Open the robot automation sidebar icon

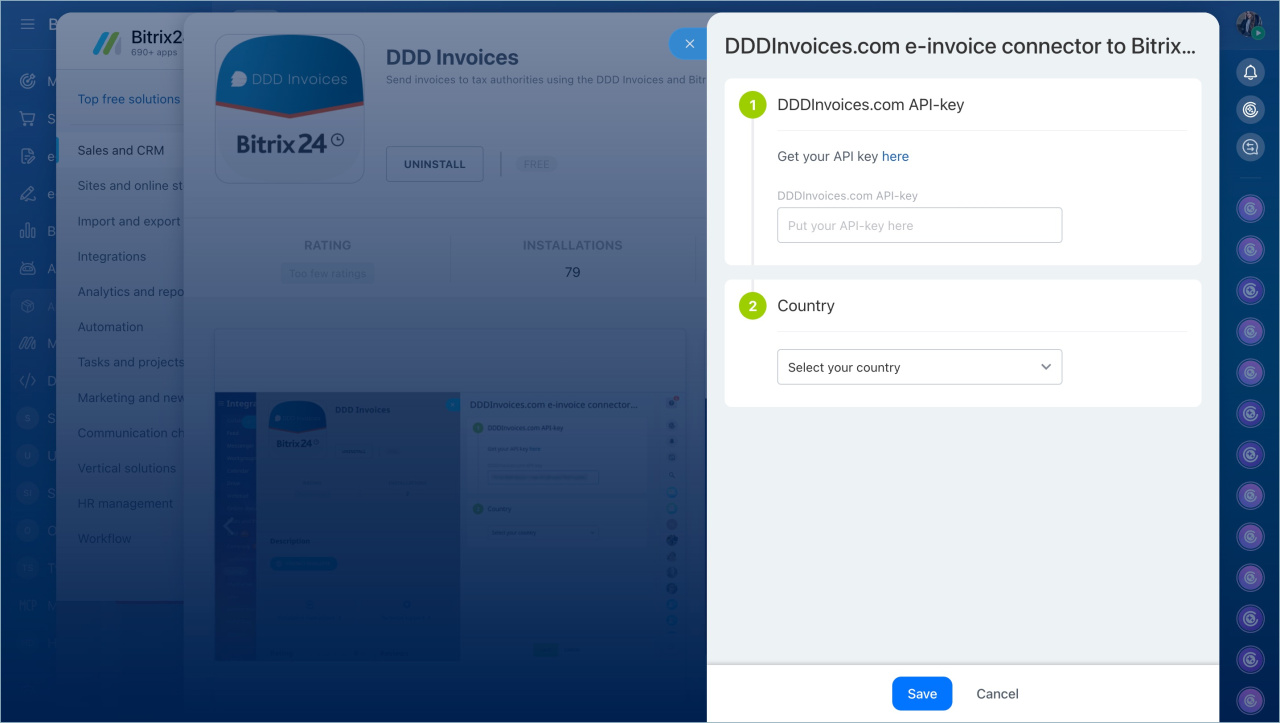click(27, 268)
